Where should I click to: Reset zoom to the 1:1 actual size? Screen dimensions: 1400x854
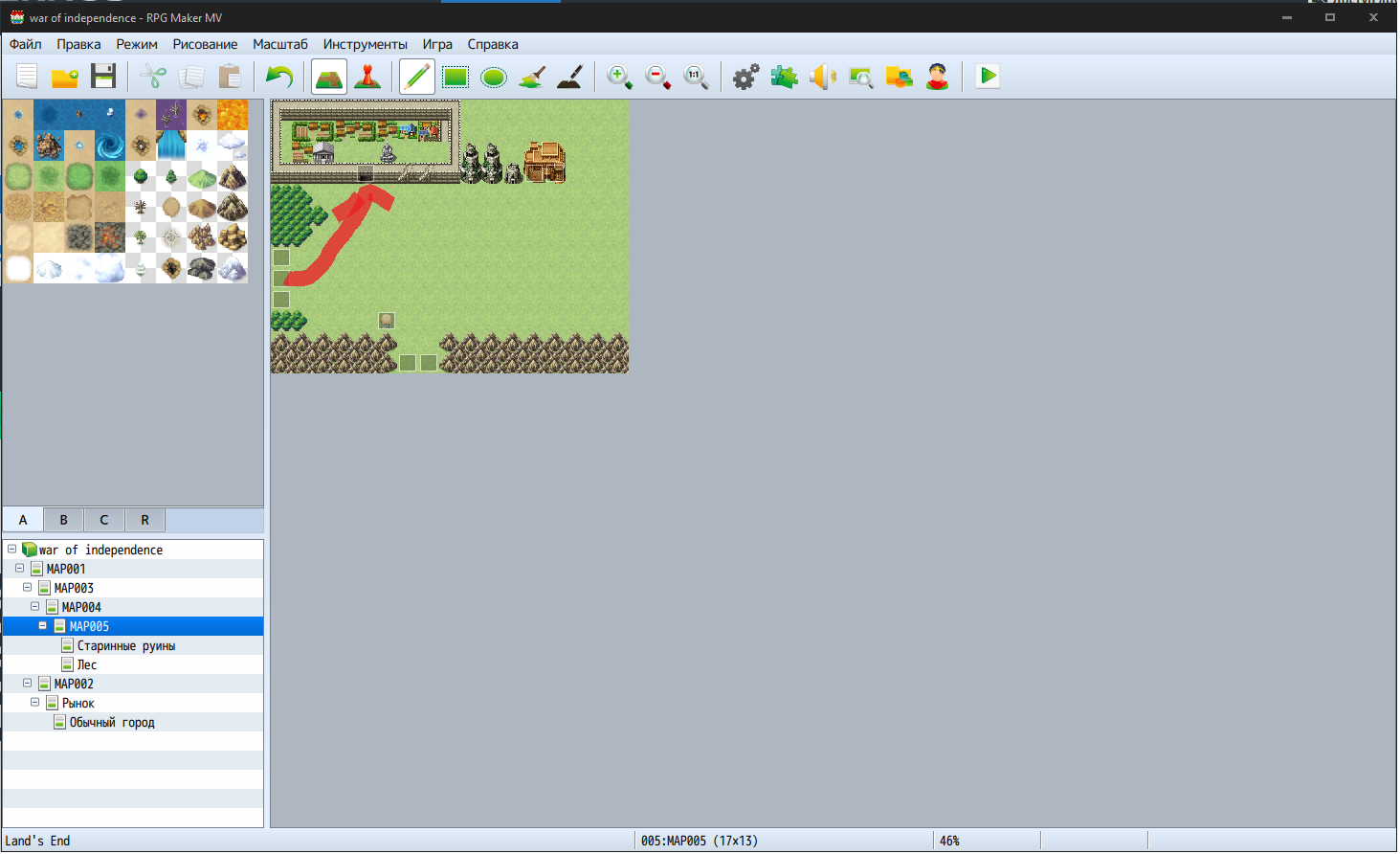tap(697, 77)
